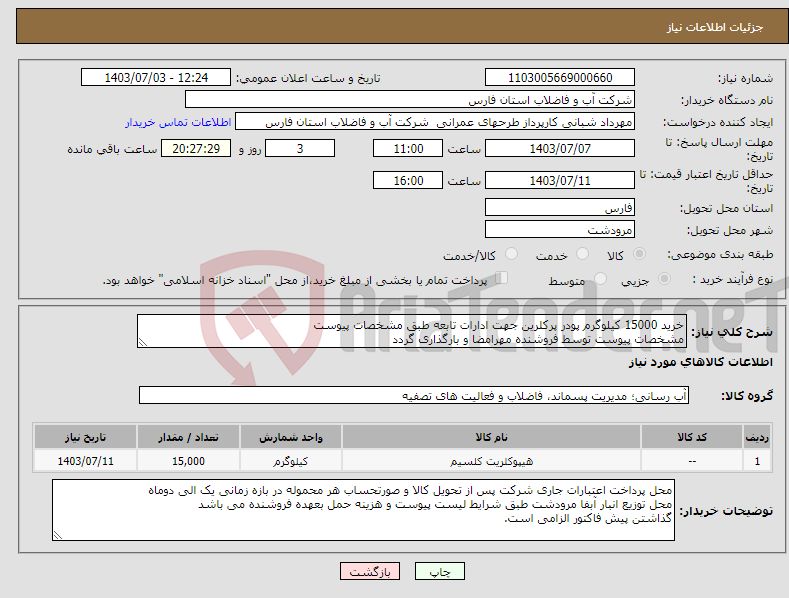Click the تاریخ نیاز column header

coord(86,436)
